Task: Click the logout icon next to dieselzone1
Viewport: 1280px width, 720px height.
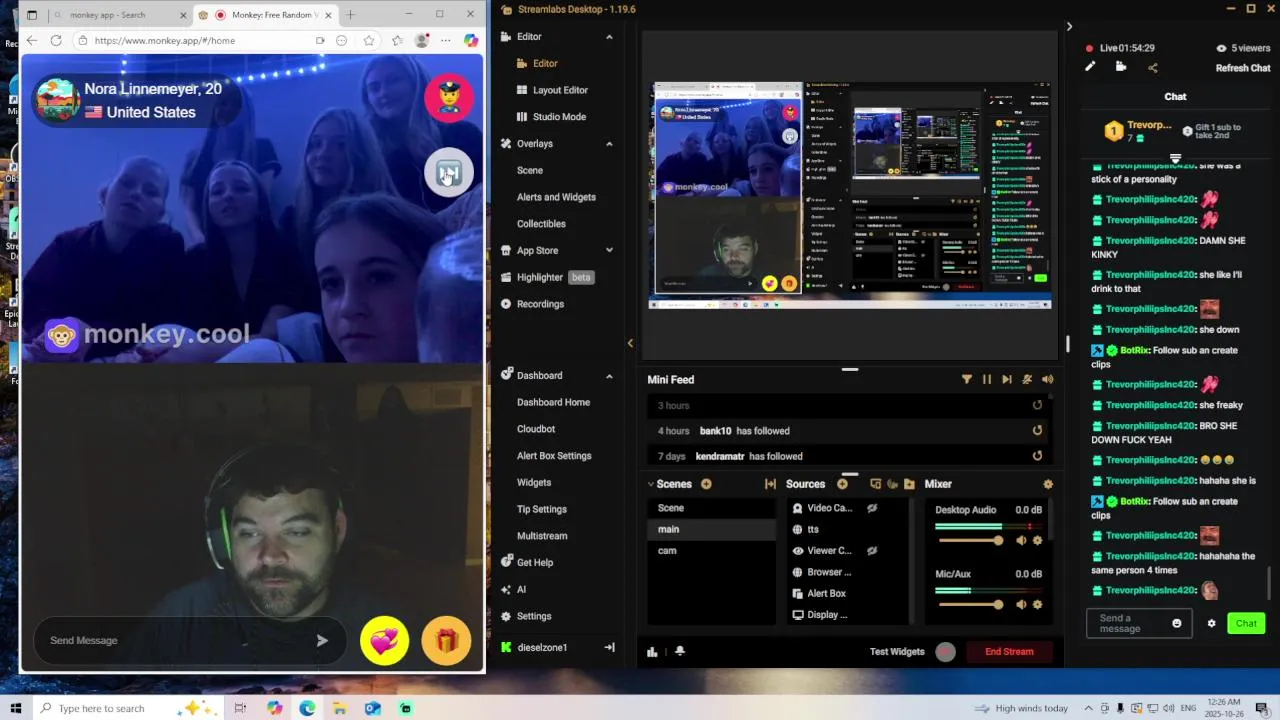Action: click(609, 647)
